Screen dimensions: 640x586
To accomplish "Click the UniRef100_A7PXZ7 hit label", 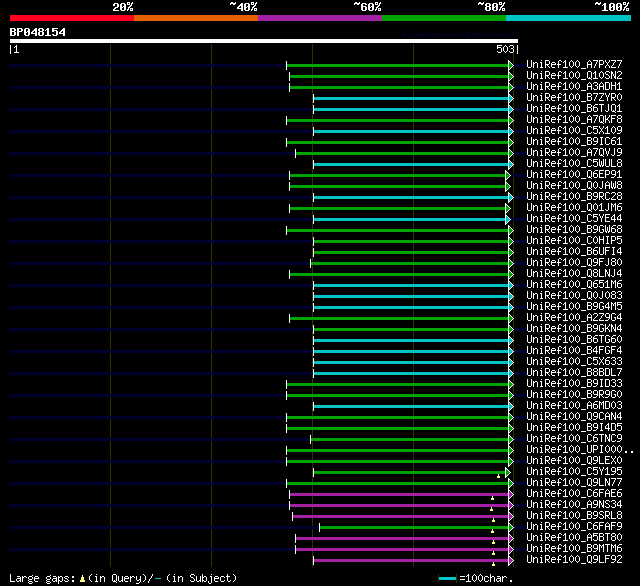I will coord(574,64).
